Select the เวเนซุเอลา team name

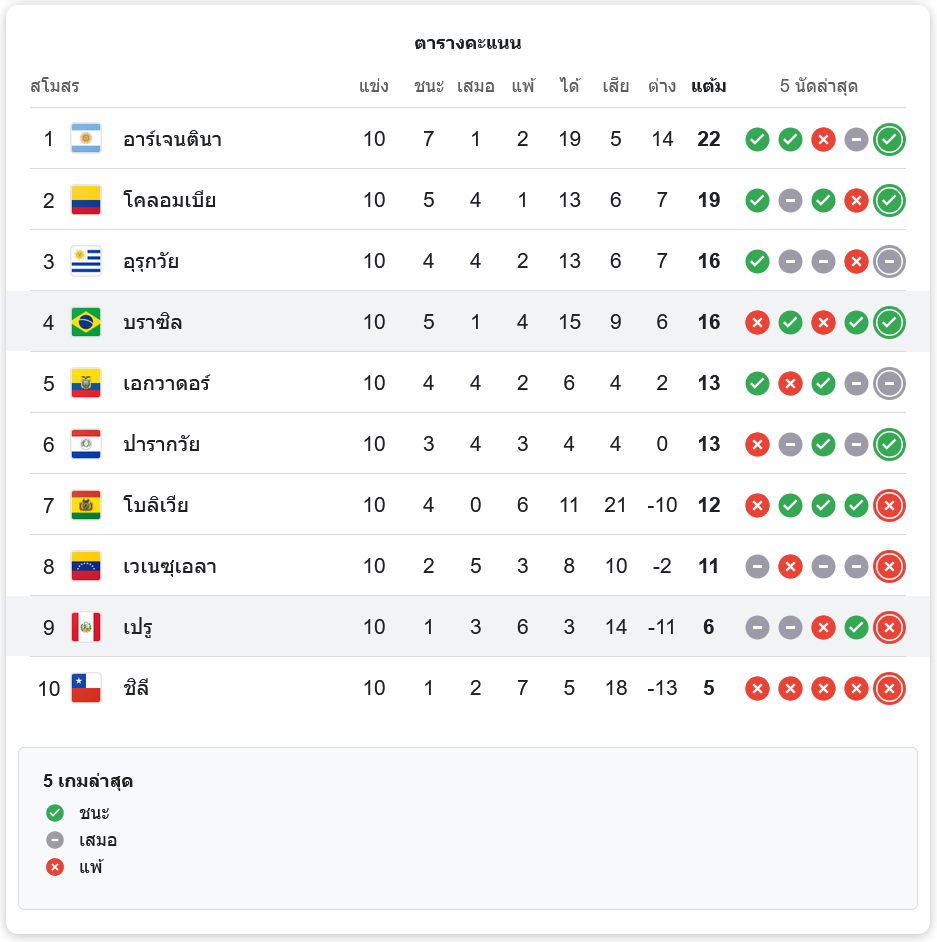pyautogui.click(x=170, y=566)
